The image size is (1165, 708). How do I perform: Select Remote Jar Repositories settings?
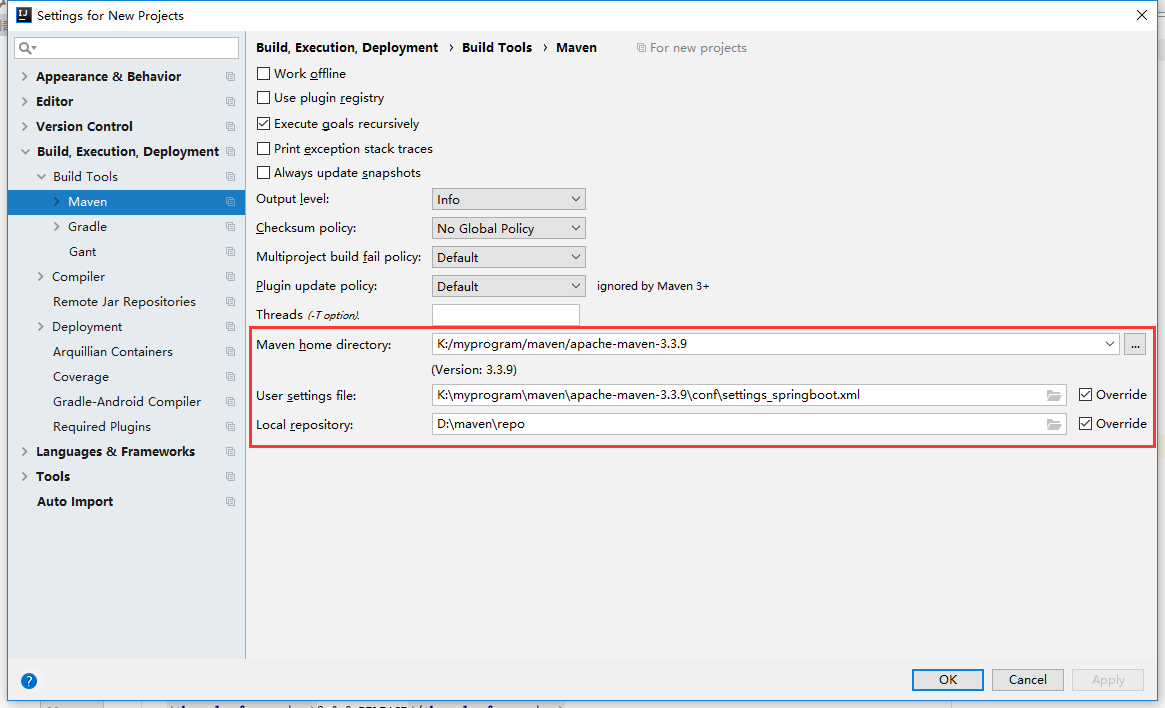tap(124, 302)
